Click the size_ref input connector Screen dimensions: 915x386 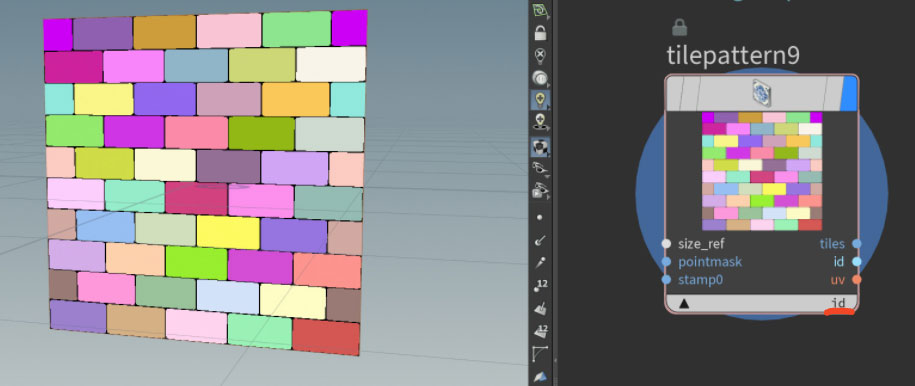tap(666, 244)
